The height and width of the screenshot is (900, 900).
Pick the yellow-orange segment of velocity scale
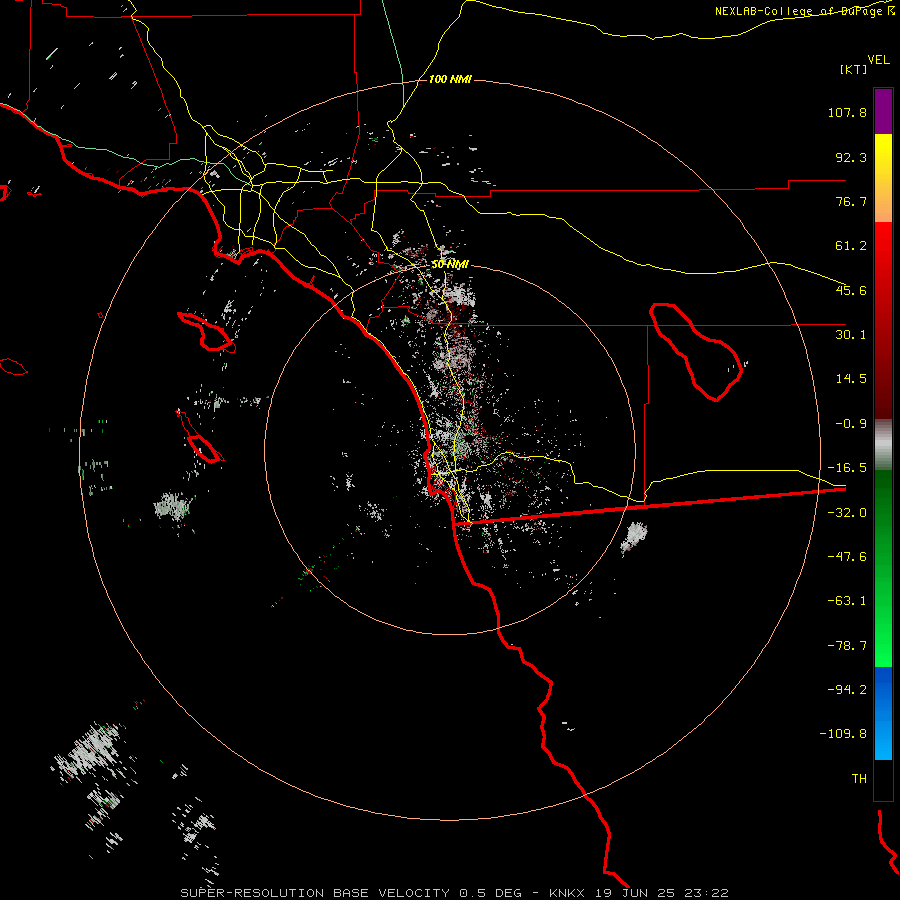[x=883, y=178]
